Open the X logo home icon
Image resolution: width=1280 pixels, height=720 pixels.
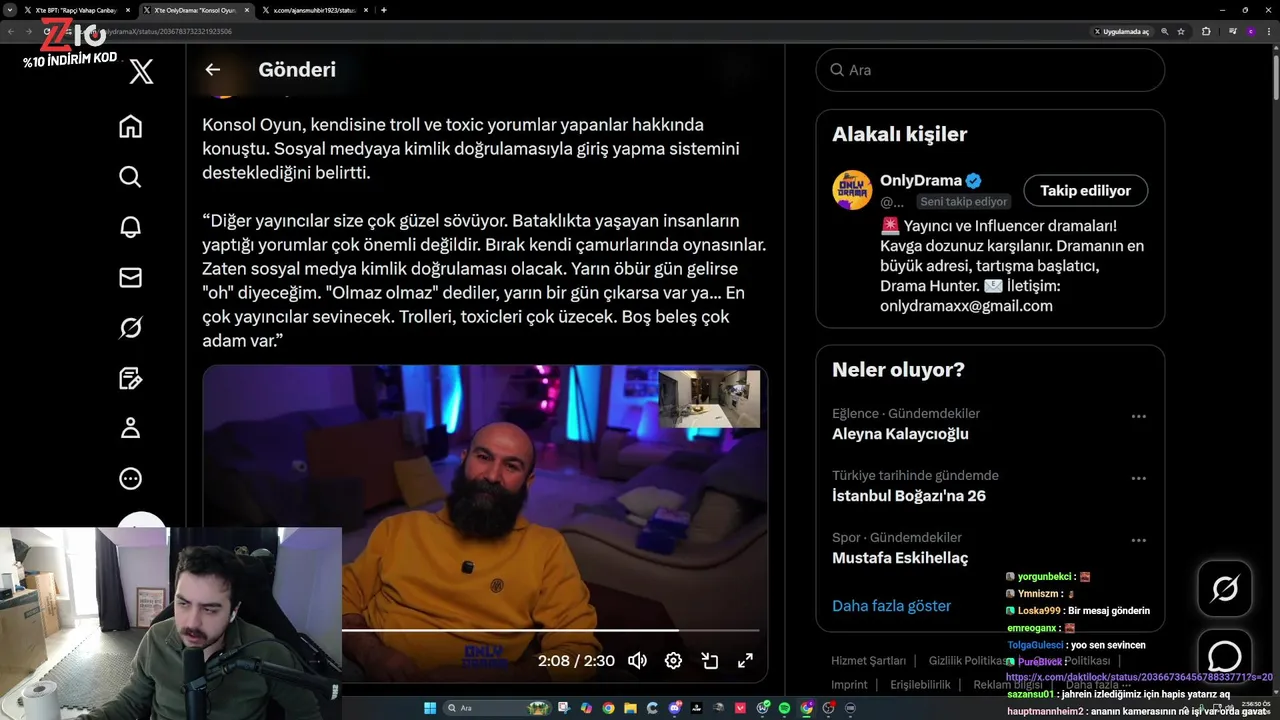141,71
